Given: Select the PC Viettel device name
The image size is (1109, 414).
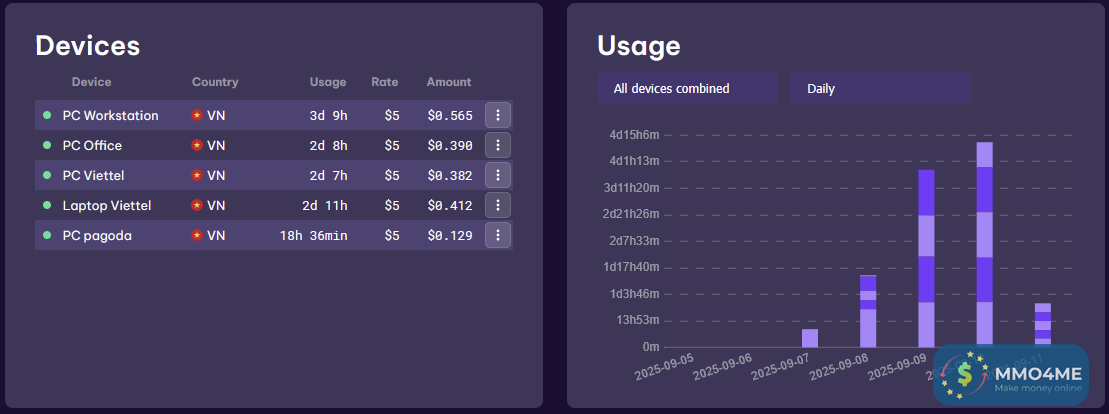Looking at the screenshot, I should pos(91,176).
